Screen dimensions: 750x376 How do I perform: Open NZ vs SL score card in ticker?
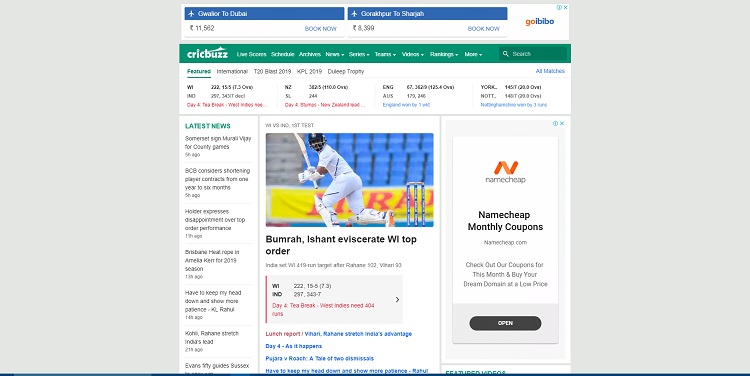pyautogui.click(x=325, y=96)
